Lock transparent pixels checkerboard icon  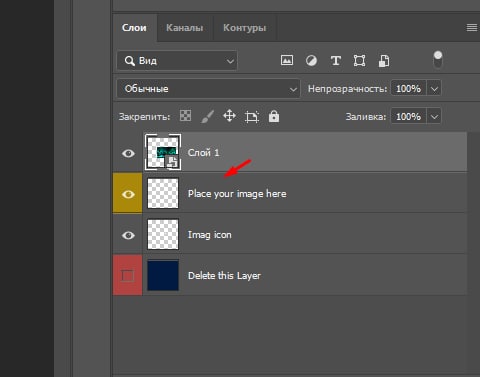pos(185,116)
